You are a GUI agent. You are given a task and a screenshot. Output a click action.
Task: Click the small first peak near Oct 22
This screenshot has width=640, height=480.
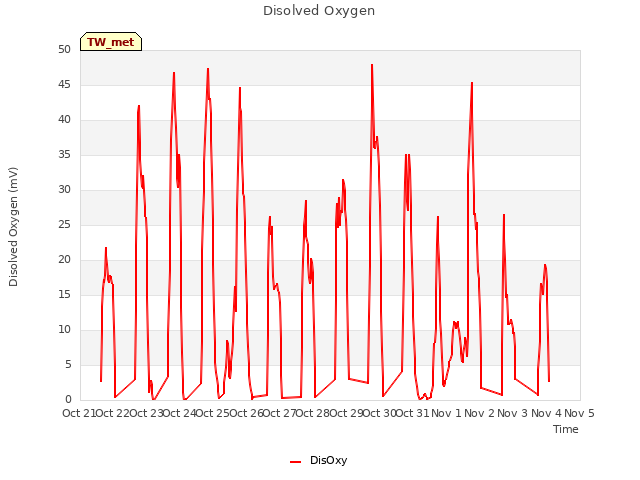tap(106, 248)
